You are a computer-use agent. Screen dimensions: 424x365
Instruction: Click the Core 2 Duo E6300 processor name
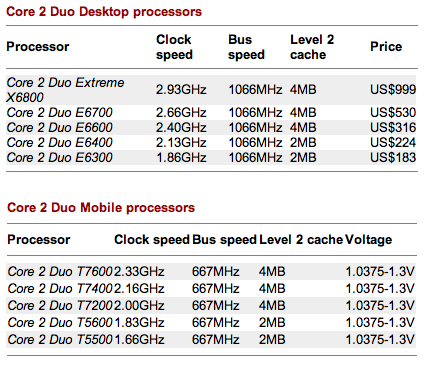coord(60,158)
